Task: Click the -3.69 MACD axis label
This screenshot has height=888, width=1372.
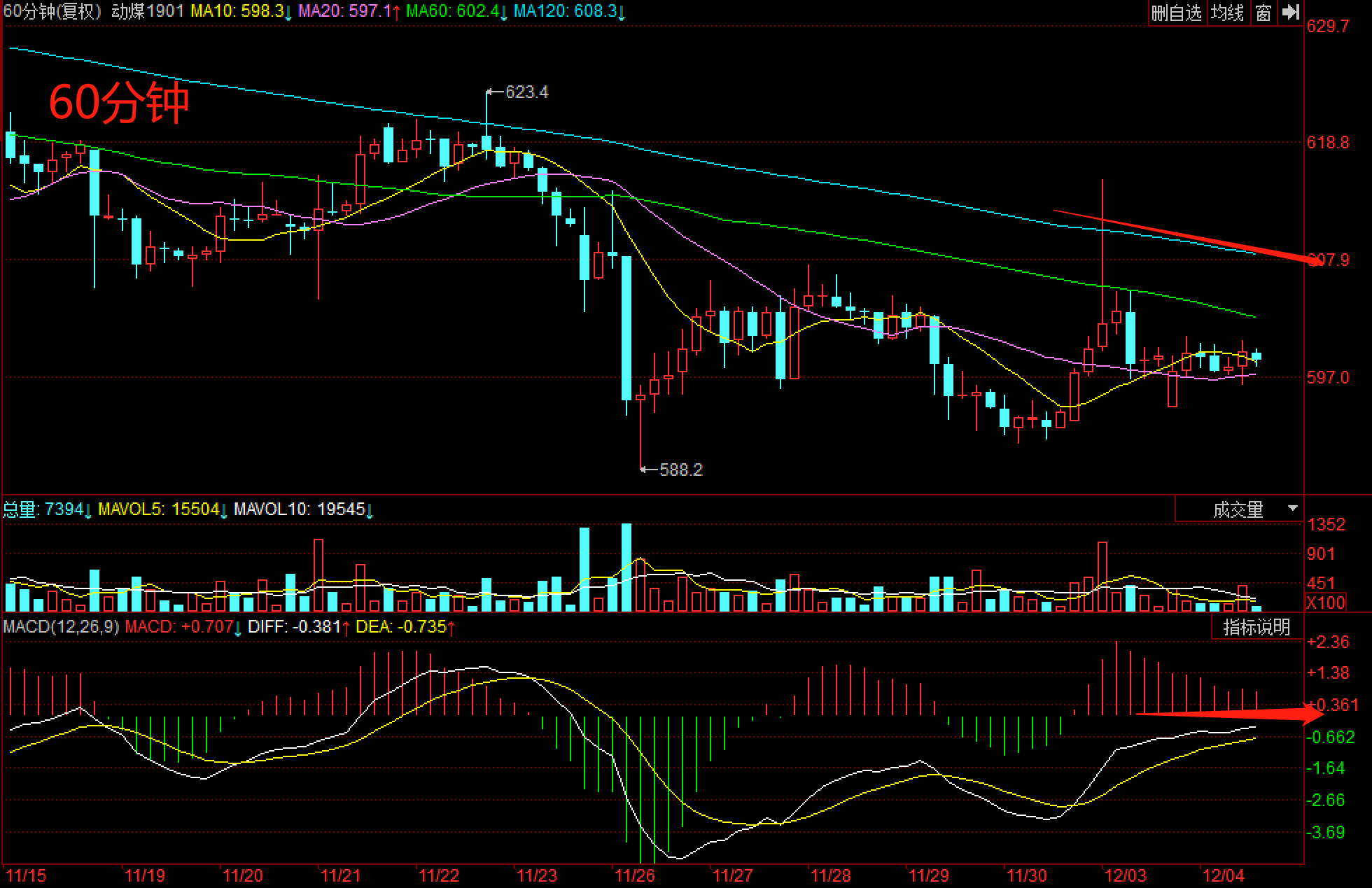Action: pos(1326,833)
